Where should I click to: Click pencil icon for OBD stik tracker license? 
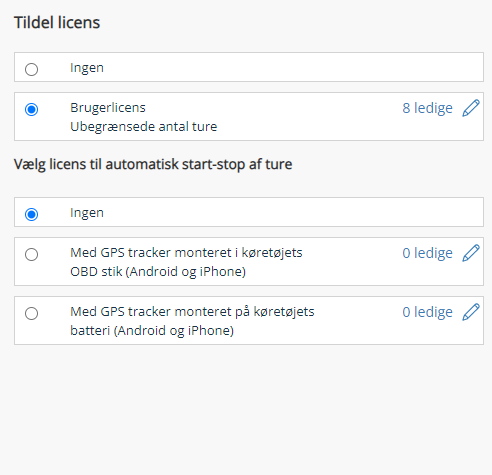(471, 253)
